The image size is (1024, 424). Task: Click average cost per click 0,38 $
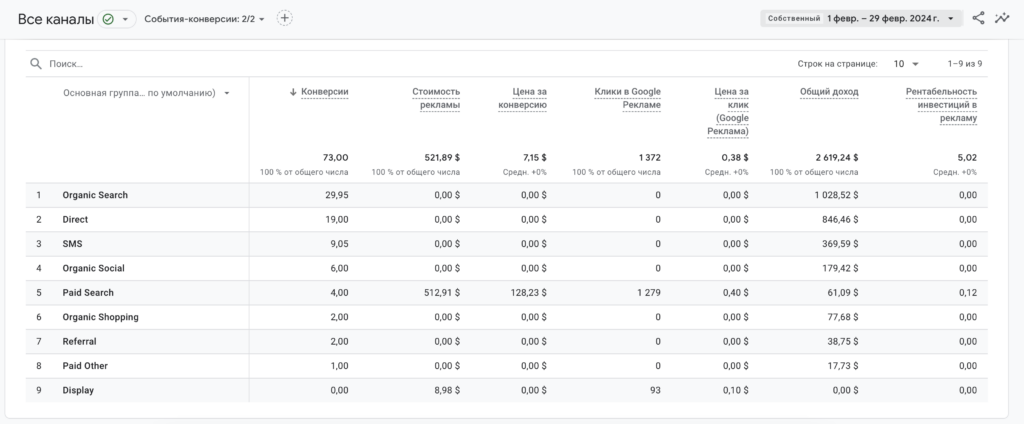point(735,157)
